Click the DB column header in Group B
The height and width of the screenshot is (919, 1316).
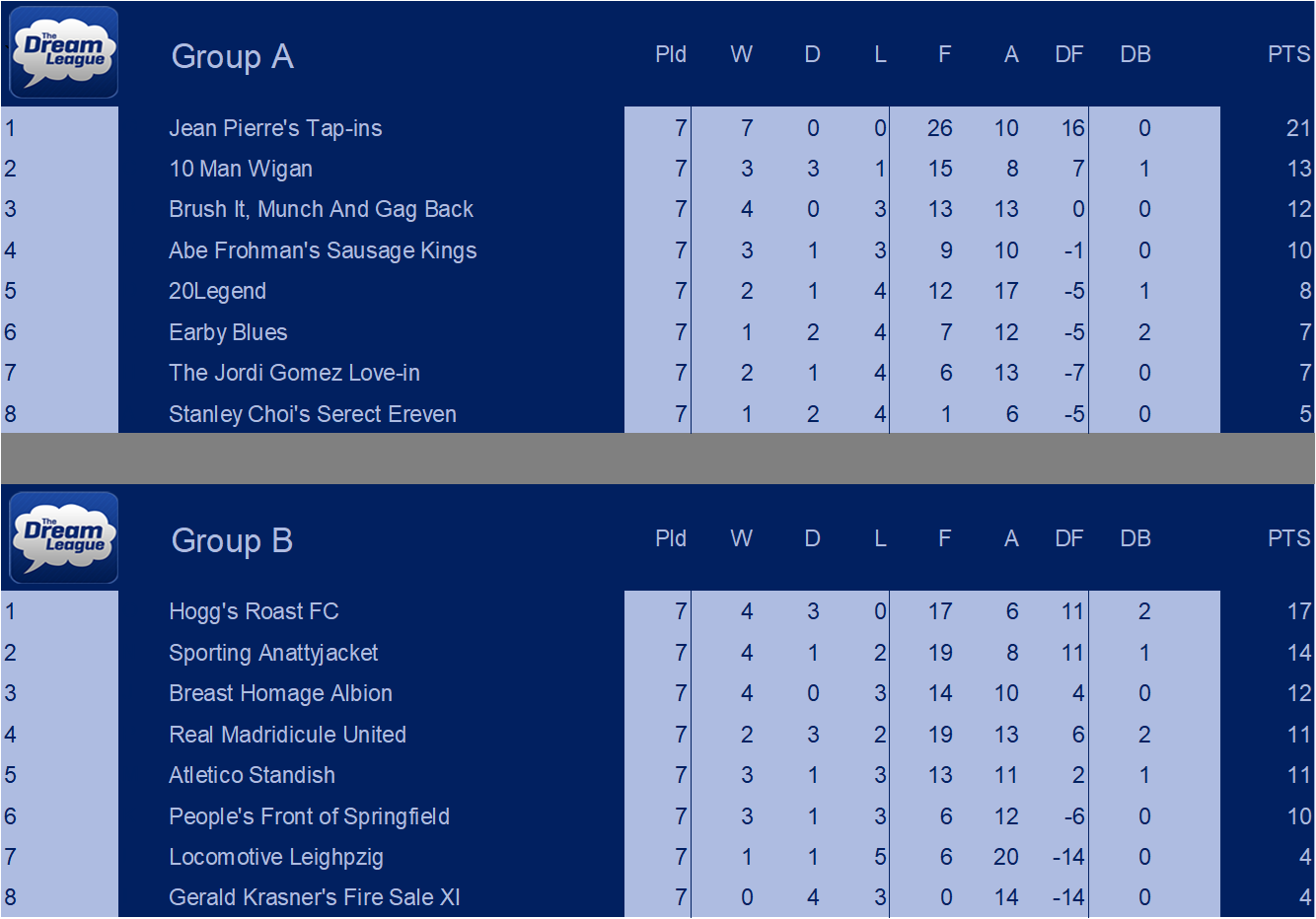click(x=1135, y=538)
